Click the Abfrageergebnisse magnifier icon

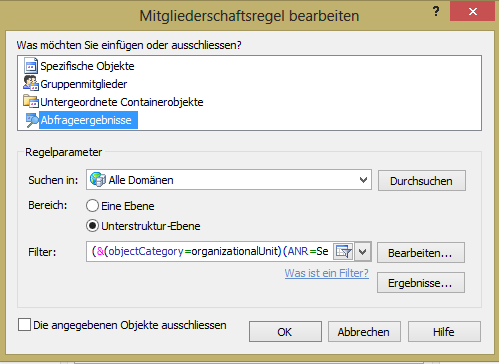point(32,120)
